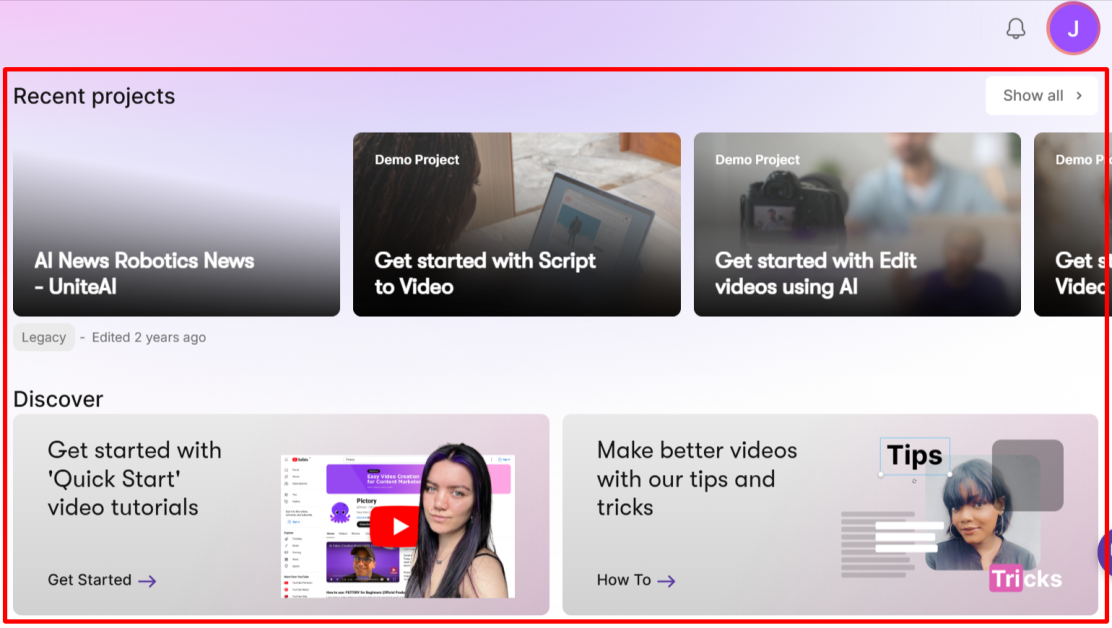Open the tips and tricks card

point(830,515)
